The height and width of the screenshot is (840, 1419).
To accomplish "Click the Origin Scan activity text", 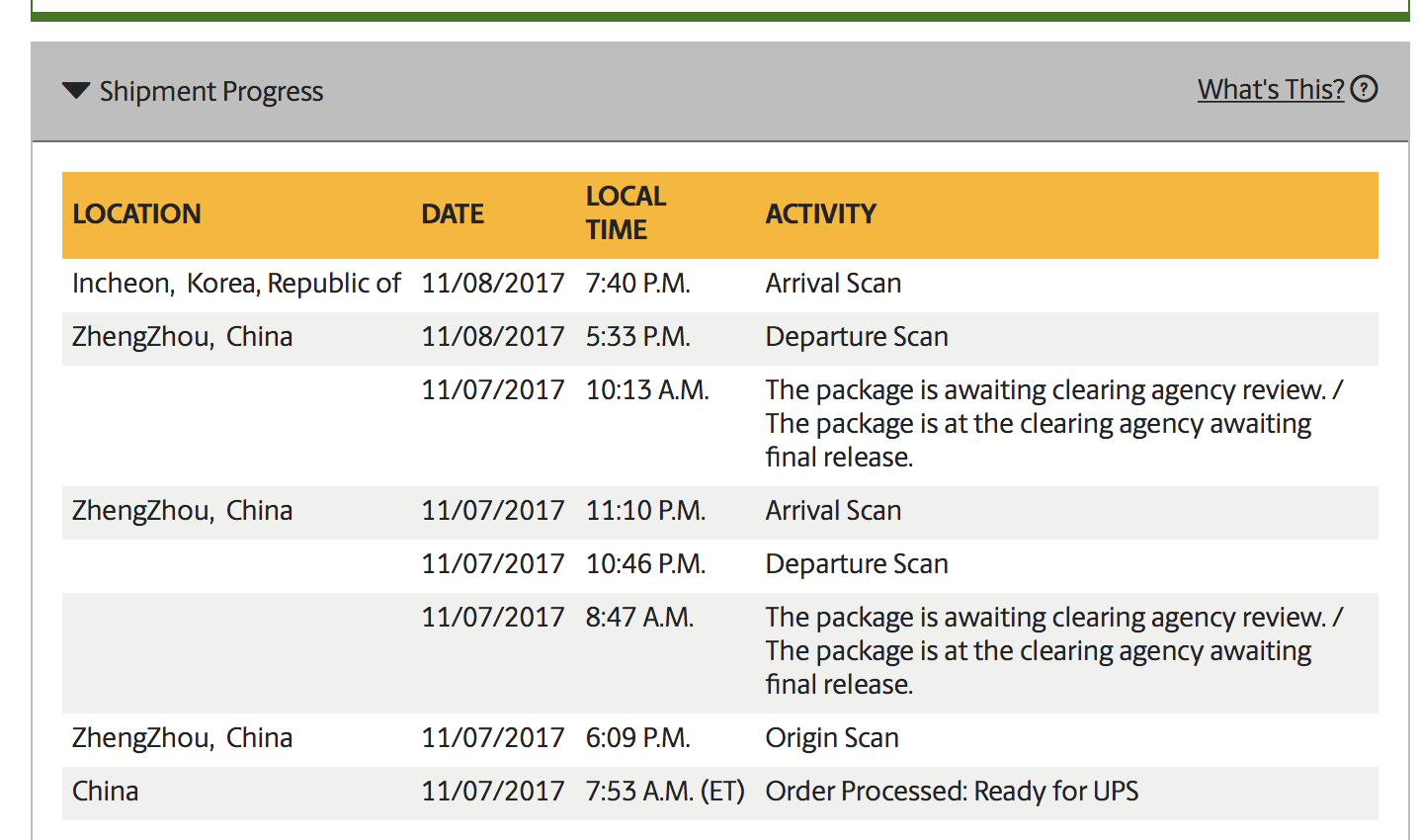I will point(831,738).
